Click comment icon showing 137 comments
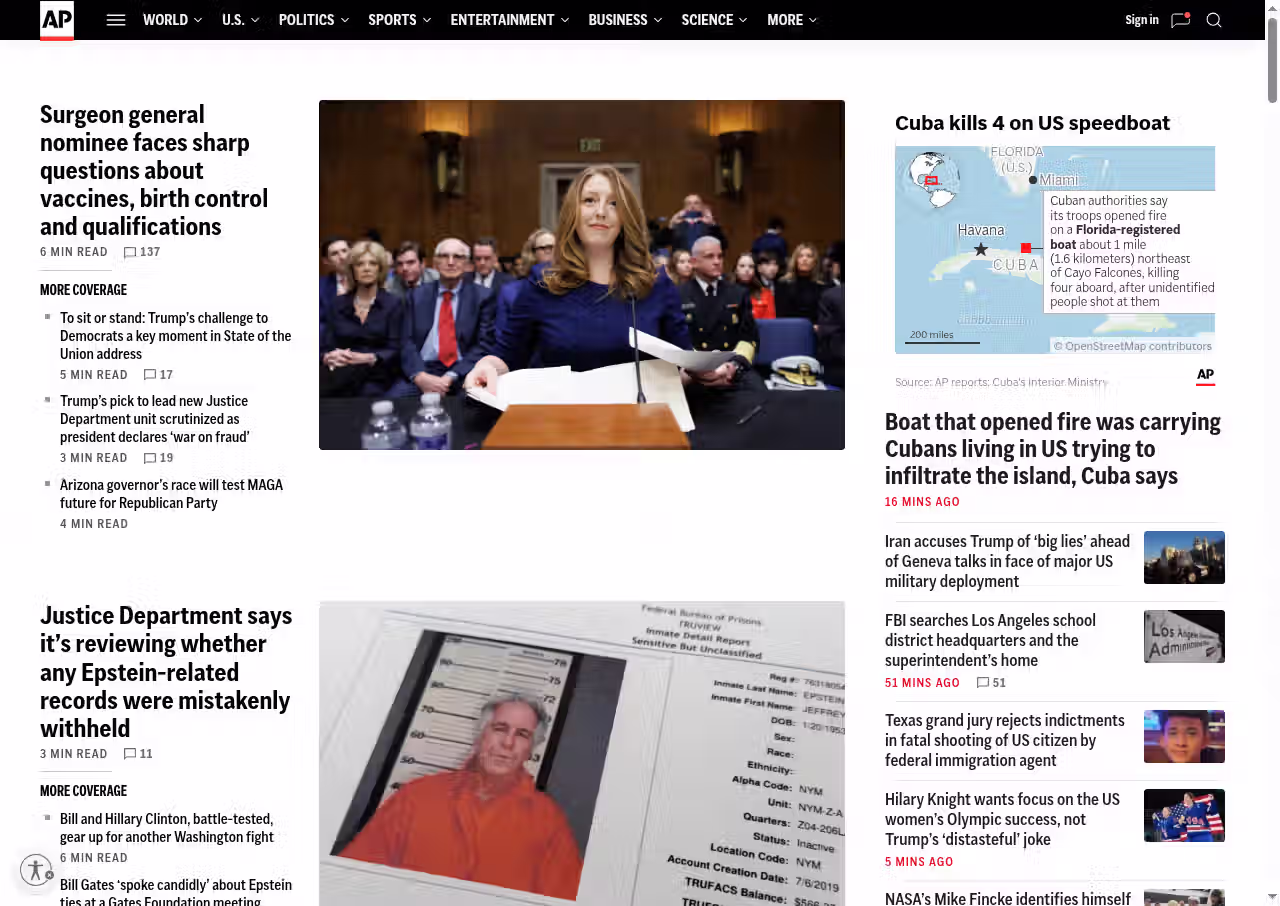1280x906 pixels. pos(130,252)
